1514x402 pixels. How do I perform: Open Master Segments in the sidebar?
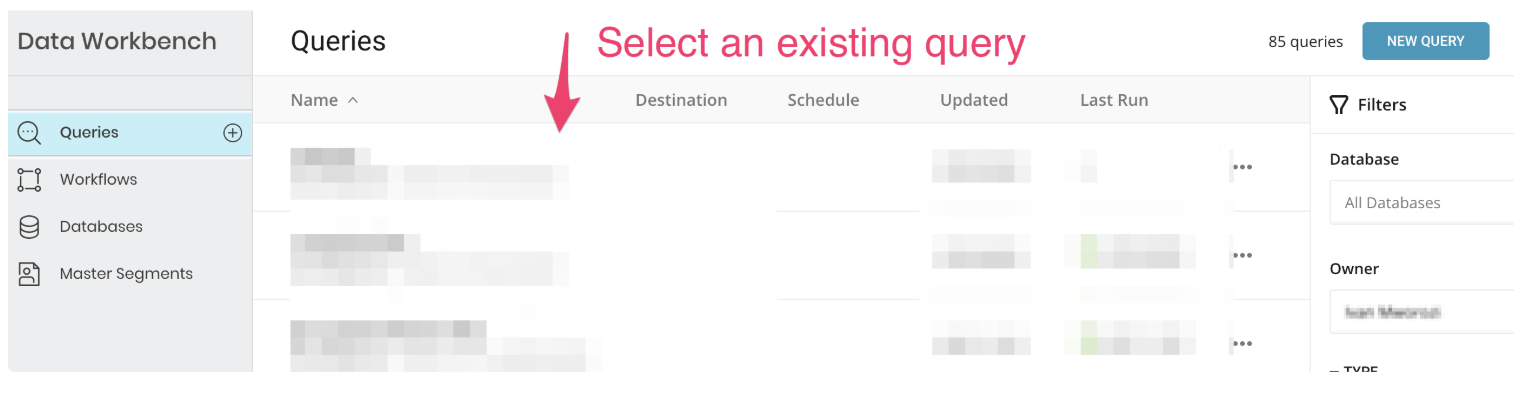(126, 274)
